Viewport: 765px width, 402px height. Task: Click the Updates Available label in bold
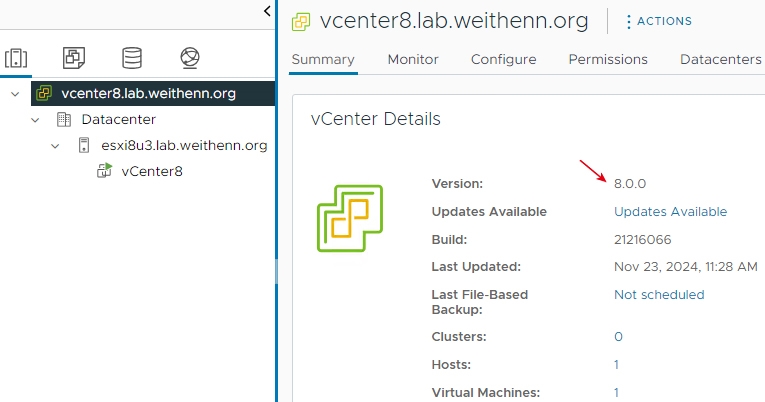(x=489, y=212)
